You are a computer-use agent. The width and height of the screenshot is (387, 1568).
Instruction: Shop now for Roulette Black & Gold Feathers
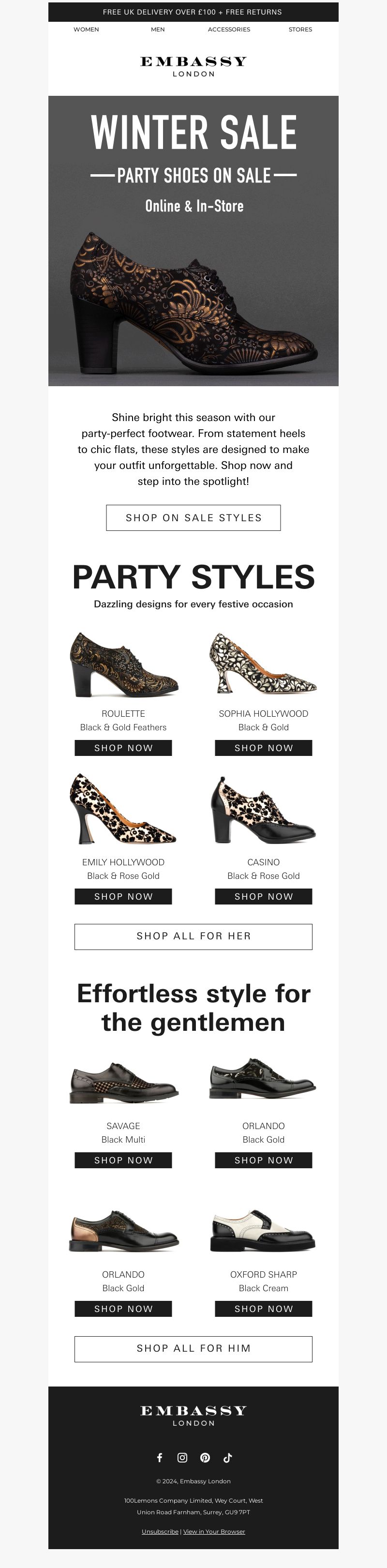123,748
